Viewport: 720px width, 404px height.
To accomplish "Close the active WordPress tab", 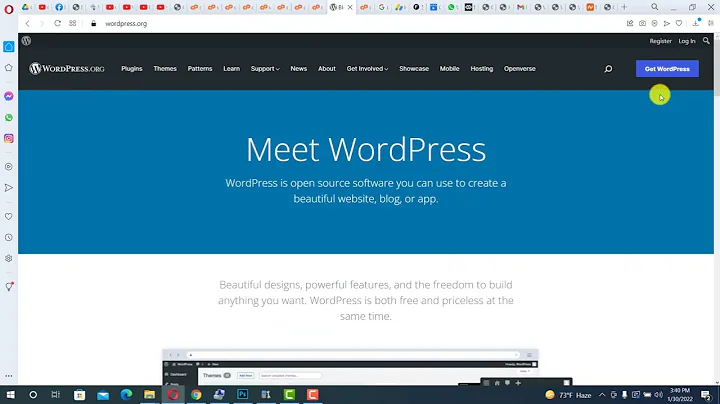I will click(x=350, y=7).
